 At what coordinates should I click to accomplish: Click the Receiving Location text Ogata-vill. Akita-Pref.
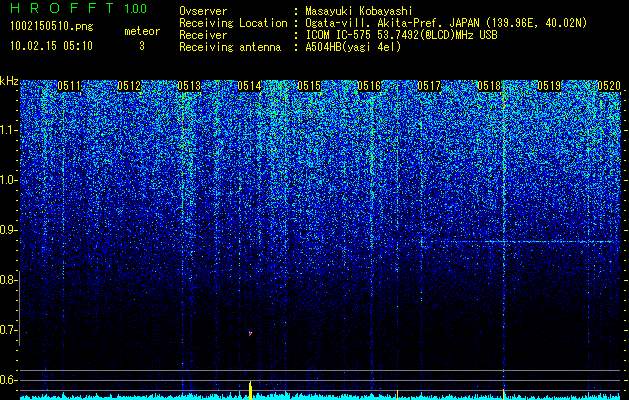tap(371, 23)
